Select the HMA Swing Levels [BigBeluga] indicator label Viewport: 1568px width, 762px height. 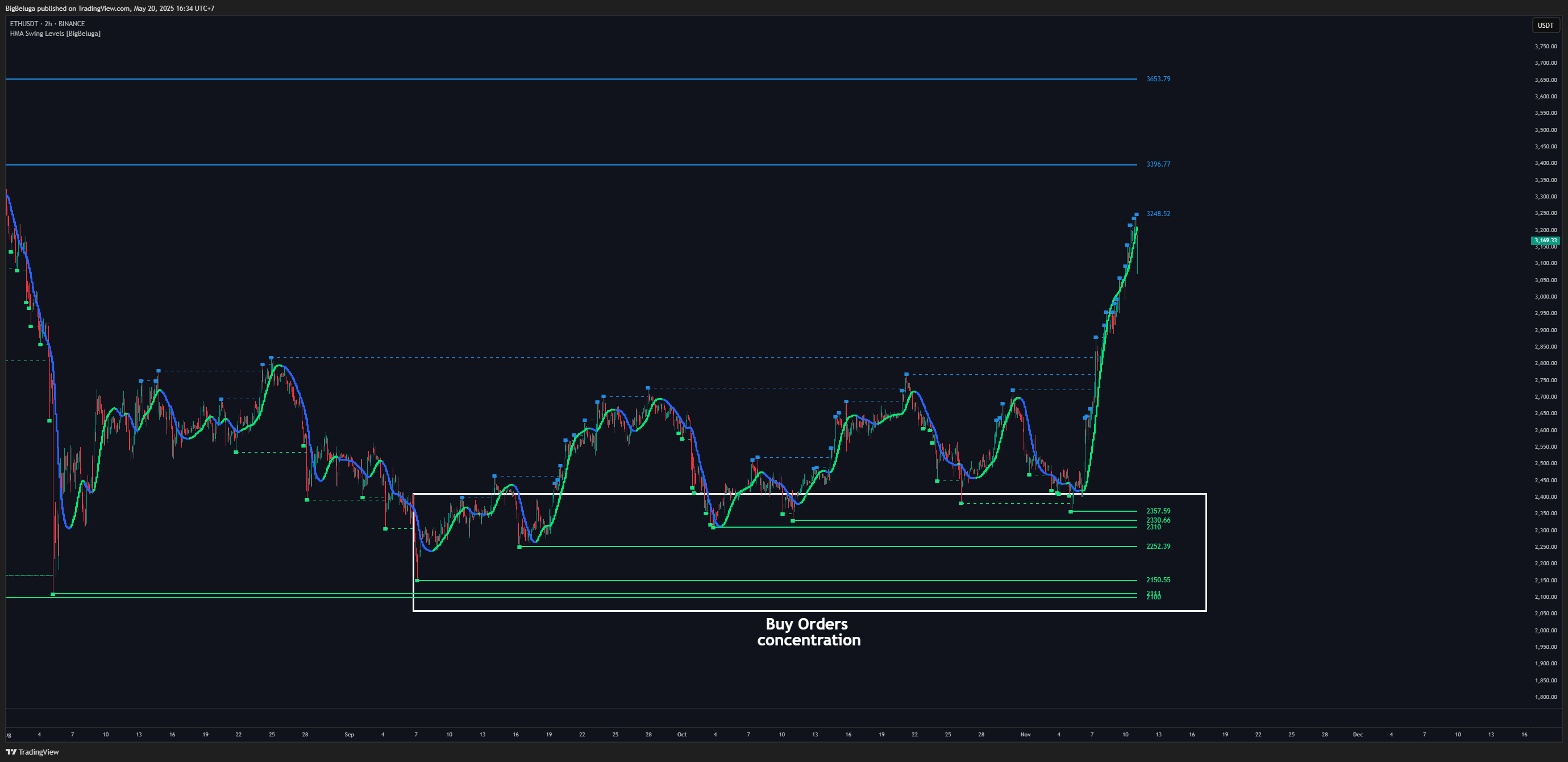point(55,34)
